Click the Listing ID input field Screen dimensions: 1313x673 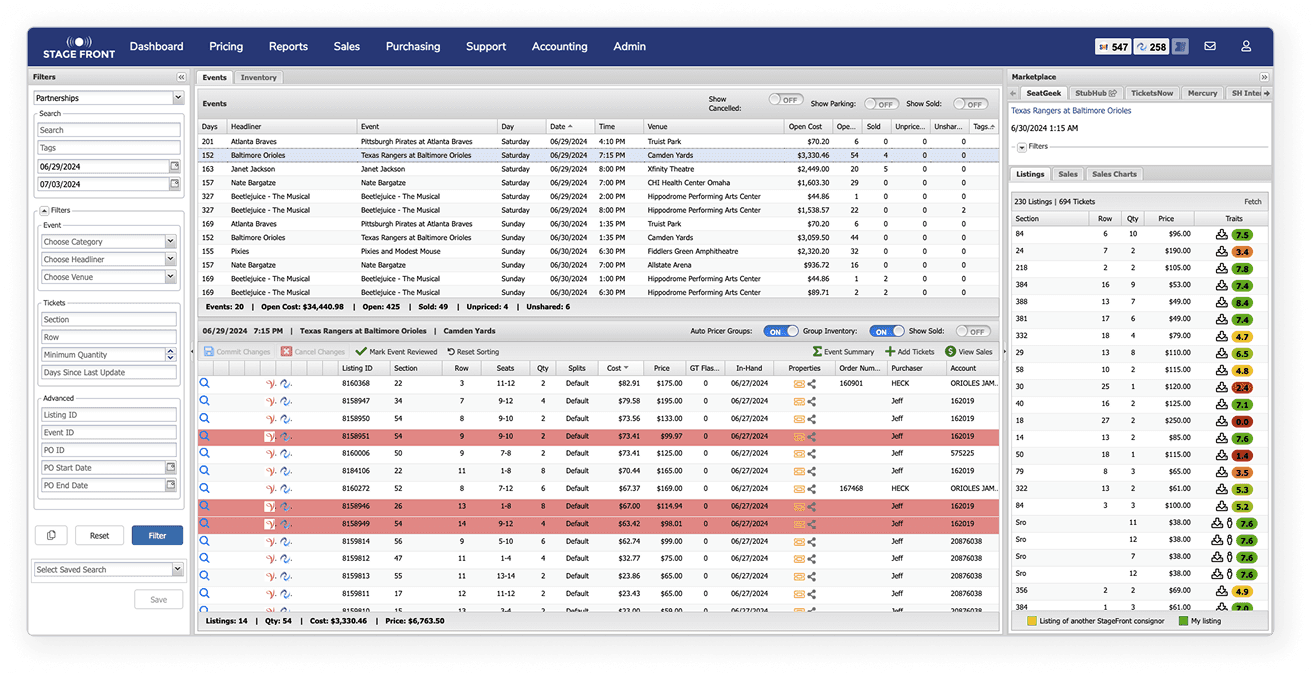(x=109, y=415)
